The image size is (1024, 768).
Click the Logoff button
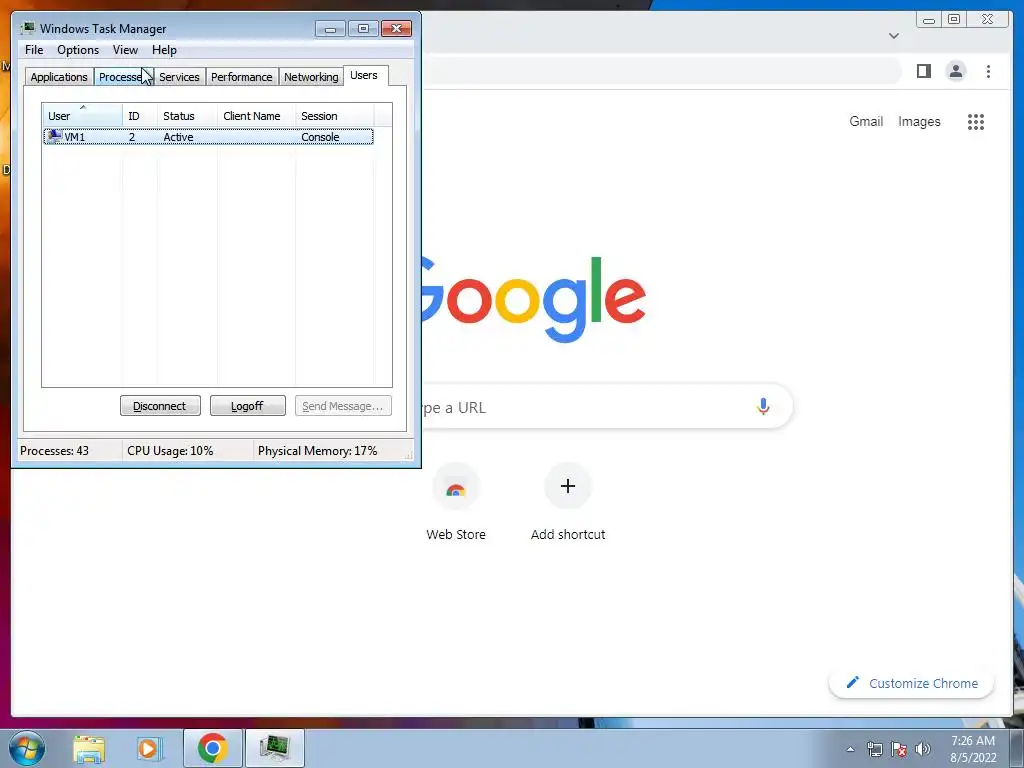(x=248, y=406)
